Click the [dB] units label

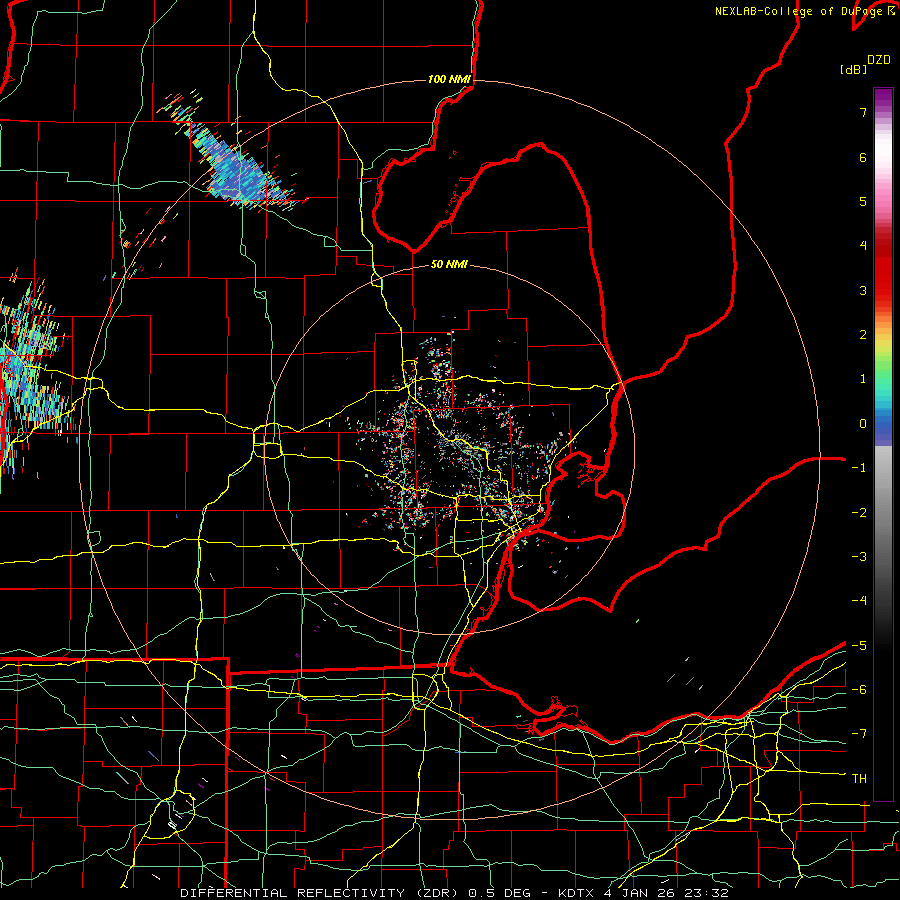pyautogui.click(x=854, y=69)
